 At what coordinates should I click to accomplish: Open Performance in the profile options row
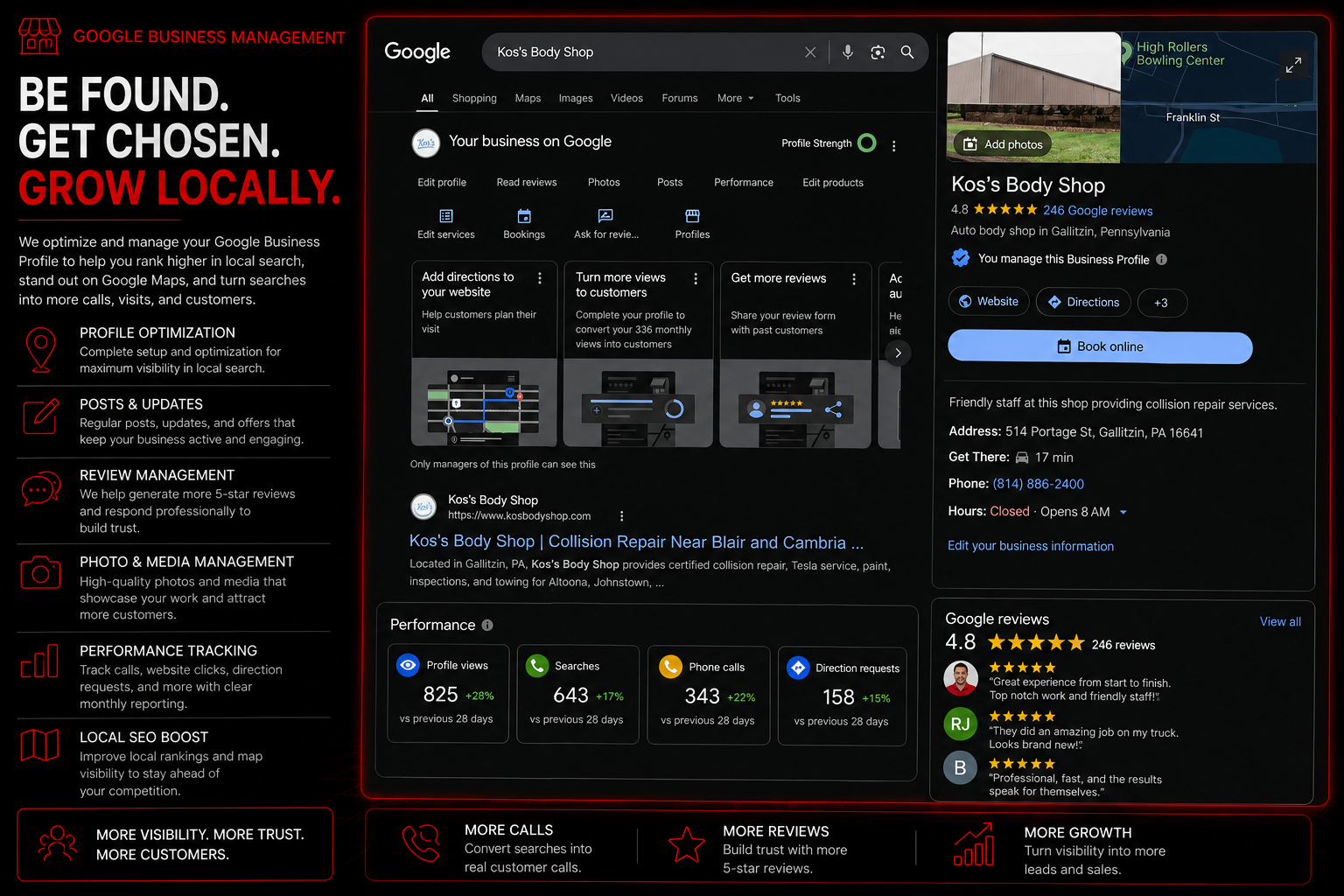tap(744, 183)
